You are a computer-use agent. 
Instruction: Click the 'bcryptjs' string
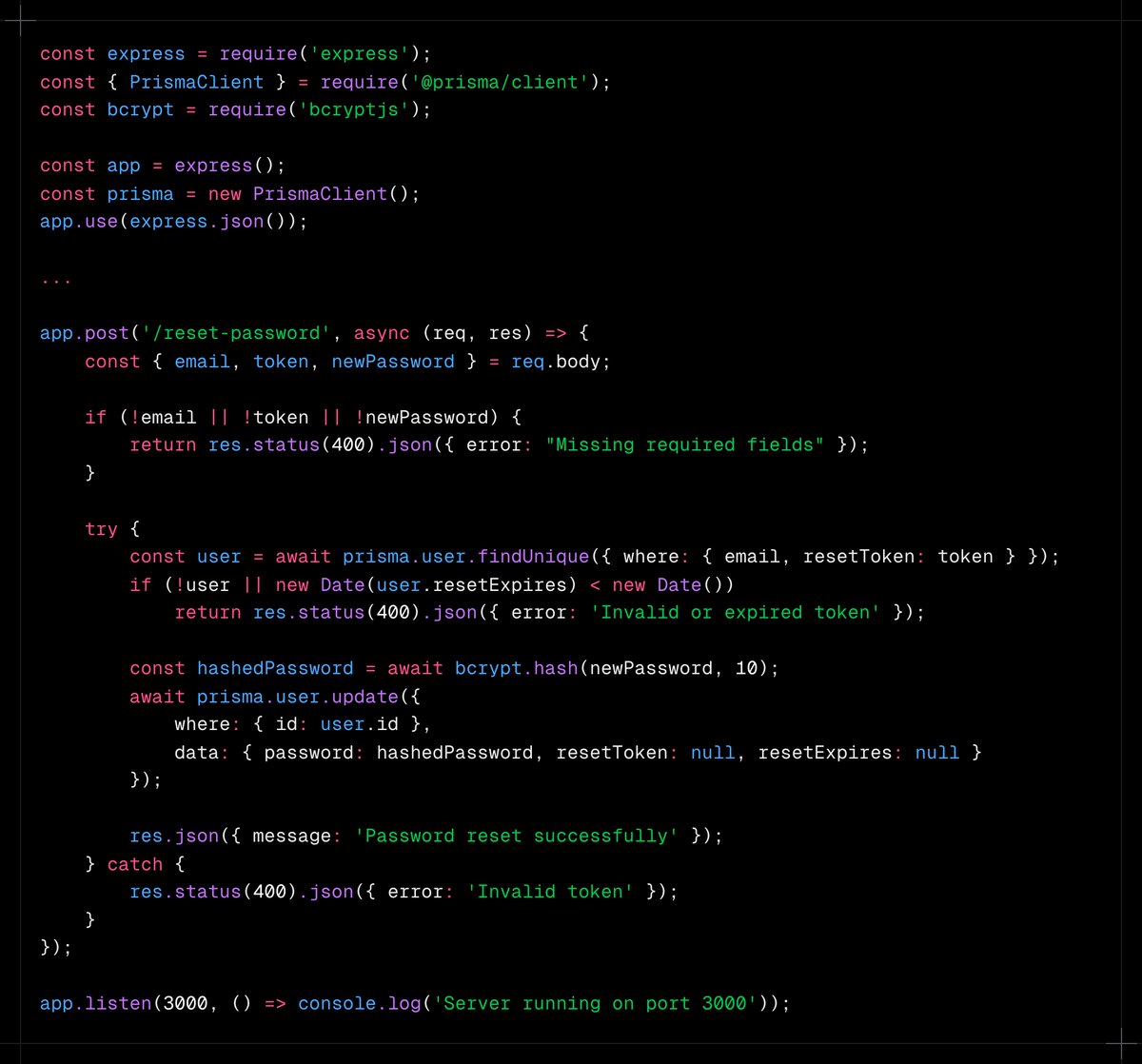(x=353, y=109)
